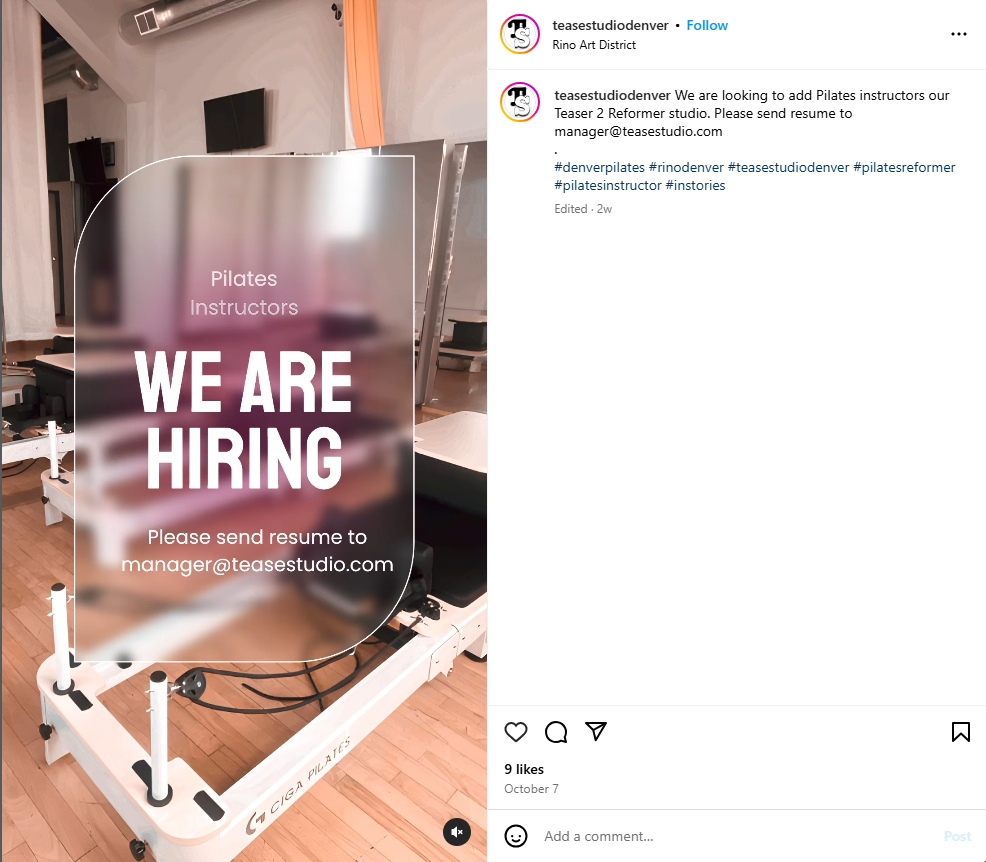Open the #rinodenver hashtag
The width and height of the screenshot is (986, 862).
click(x=686, y=167)
